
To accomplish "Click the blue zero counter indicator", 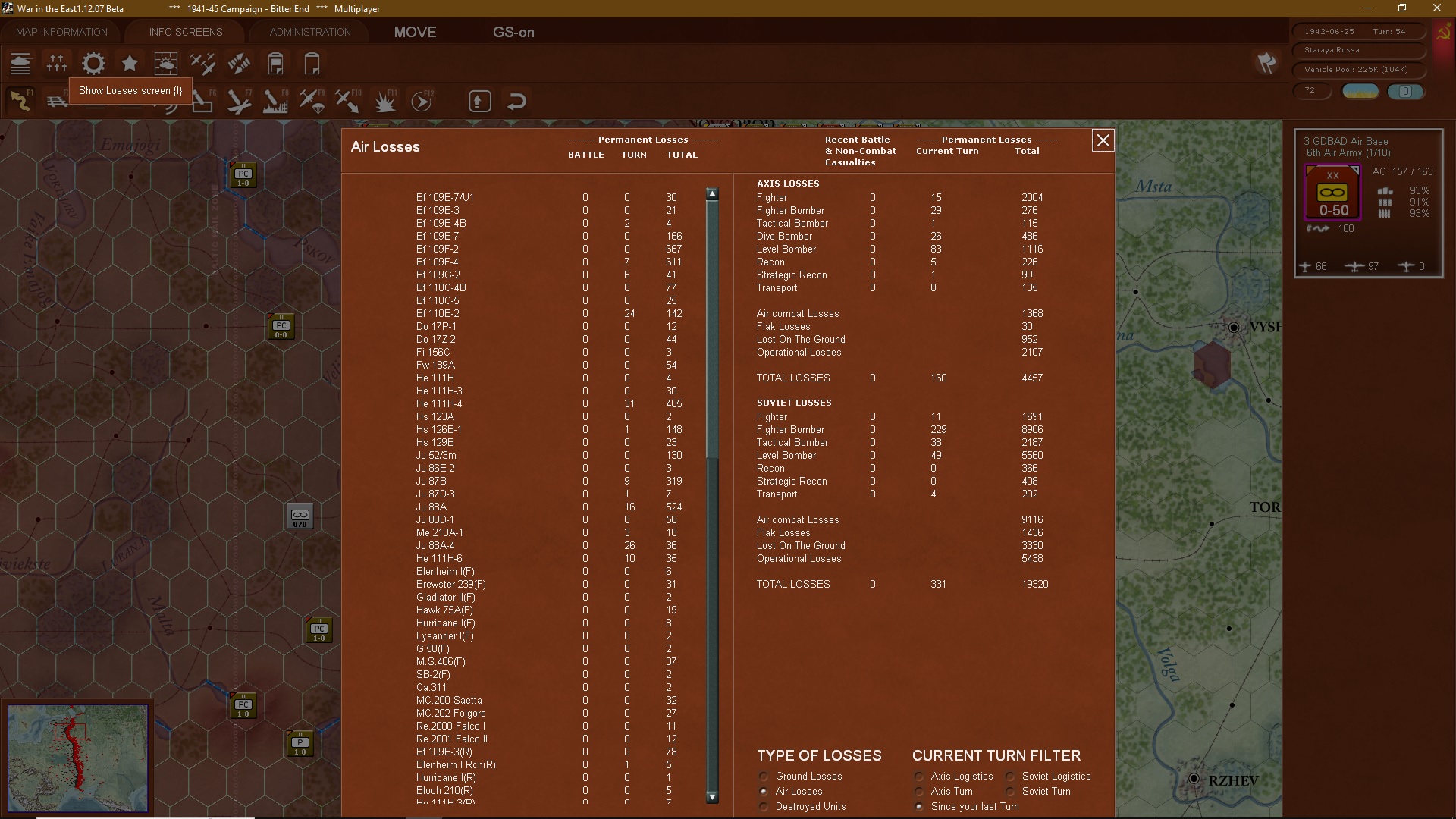I will click(1405, 91).
